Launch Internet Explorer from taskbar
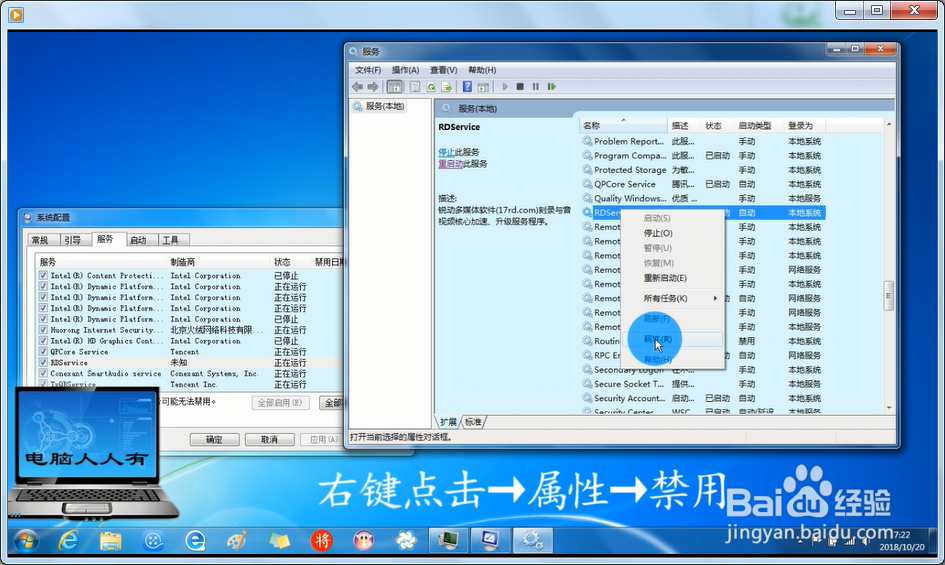 point(69,540)
